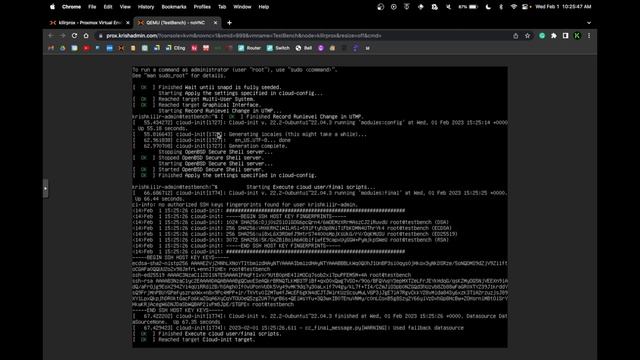The height and width of the screenshot is (360, 640).
Task: Open the History menu
Action: (146, 7)
